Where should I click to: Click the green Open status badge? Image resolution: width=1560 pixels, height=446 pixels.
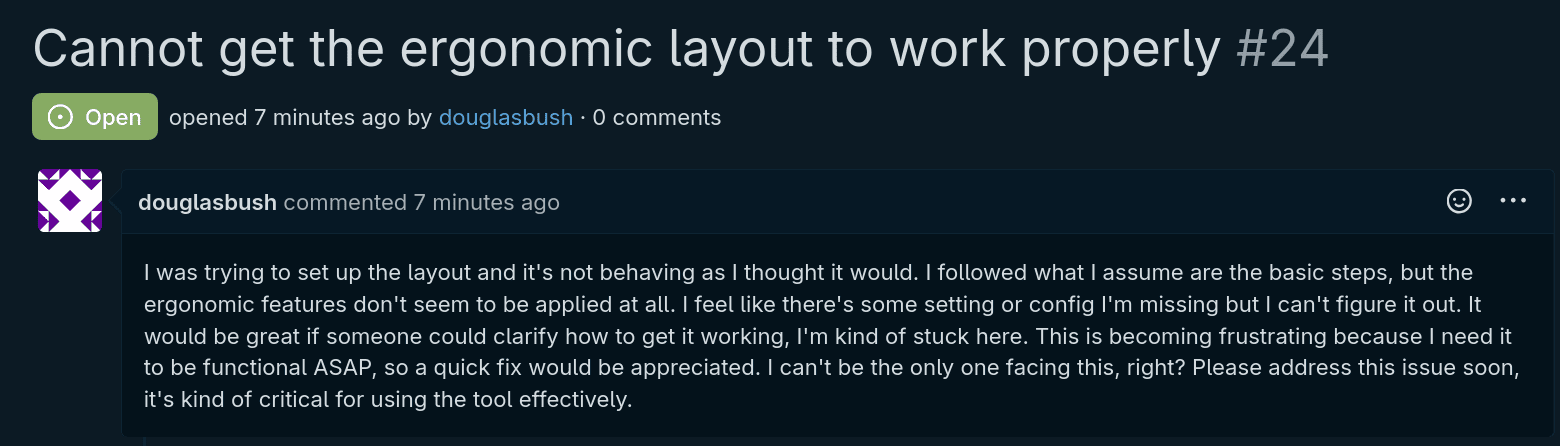95,117
